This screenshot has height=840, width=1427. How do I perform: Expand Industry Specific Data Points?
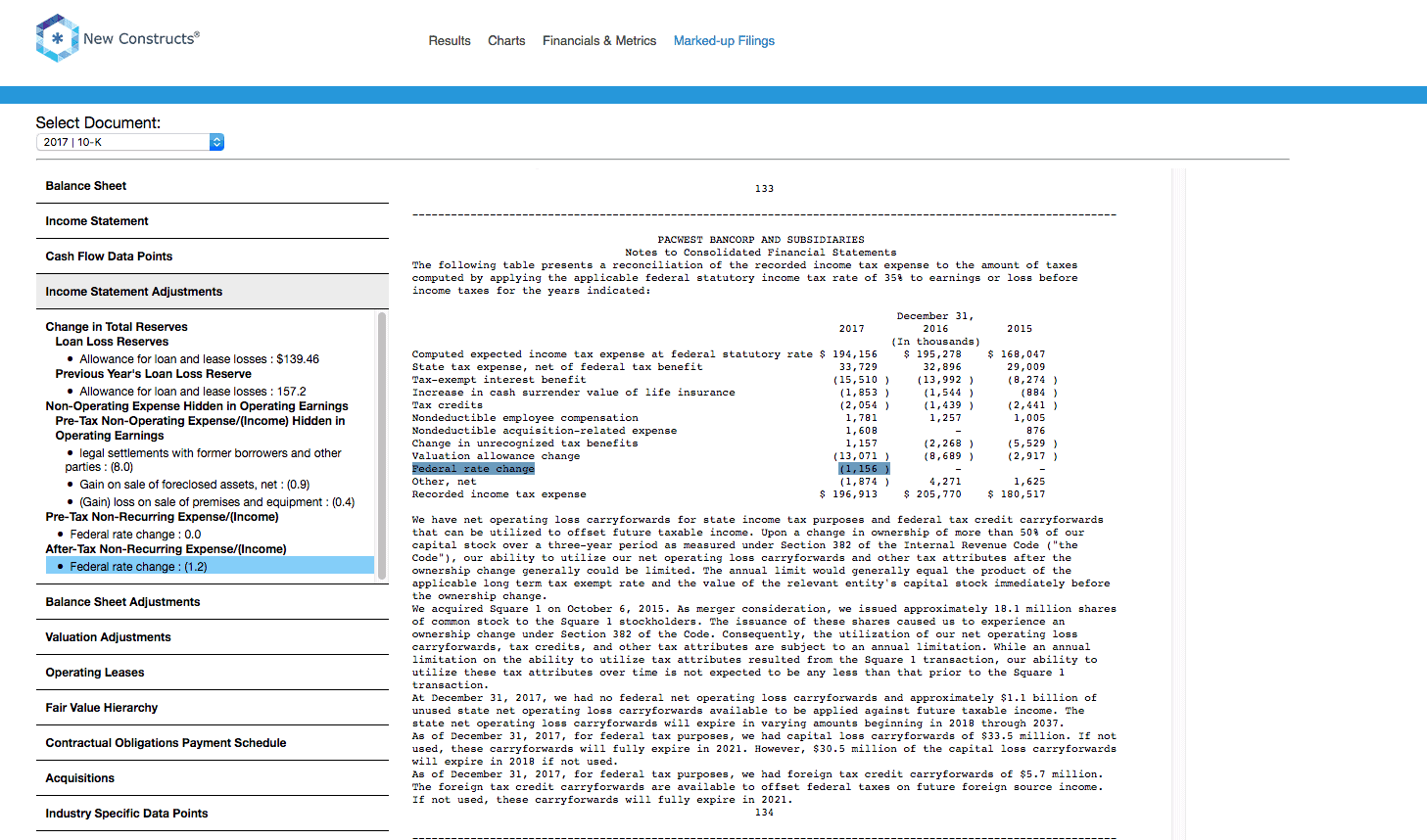(x=213, y=814)
